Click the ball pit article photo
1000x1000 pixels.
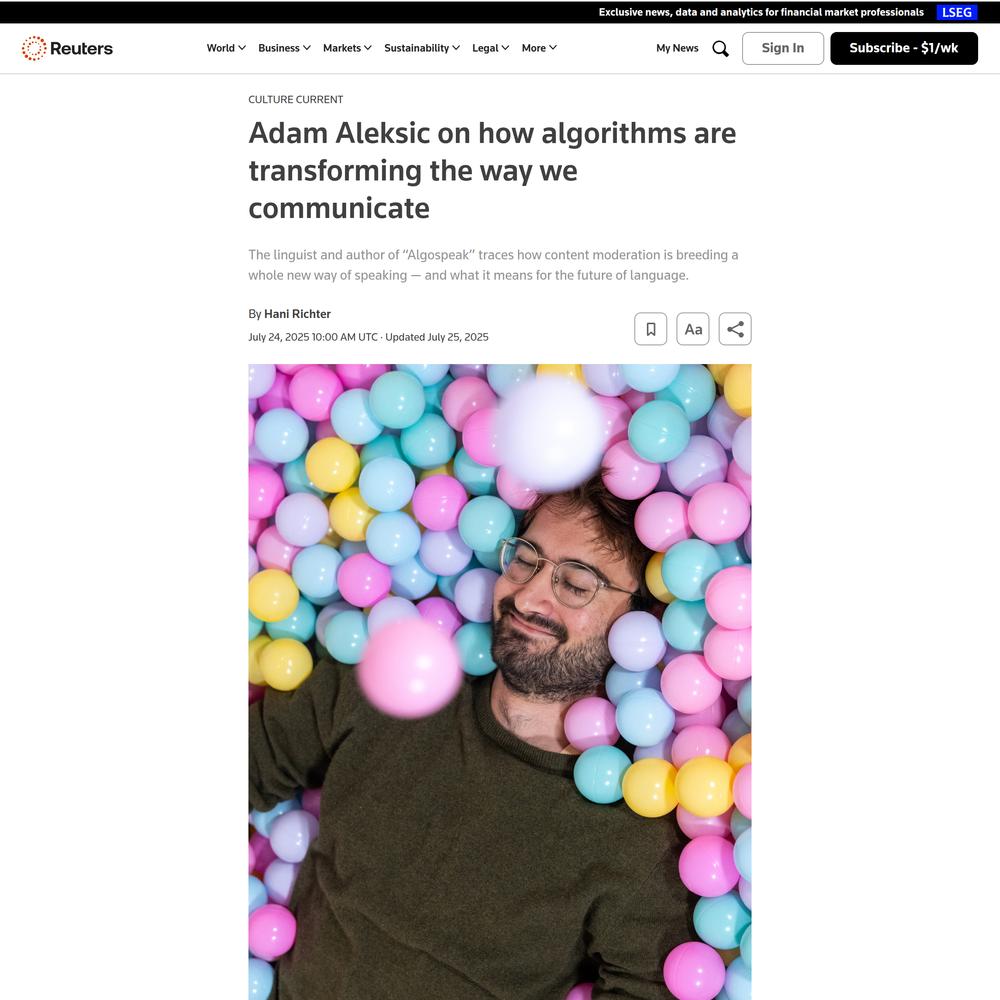(x=500, y=682)
